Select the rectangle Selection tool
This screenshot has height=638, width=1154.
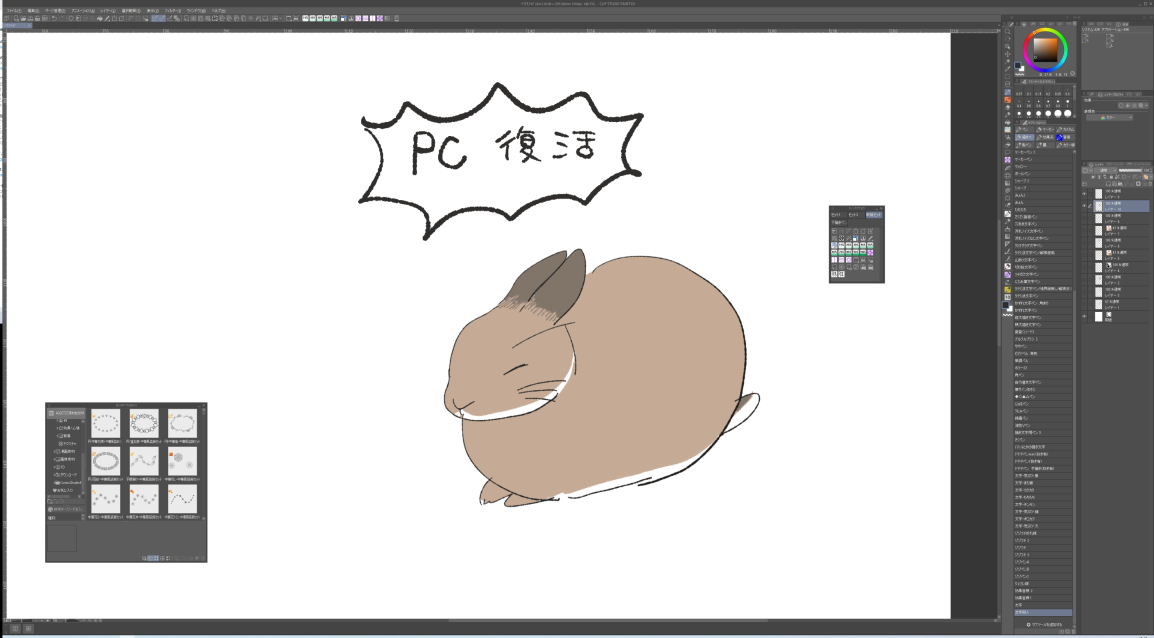click(x=1008, y=77)
